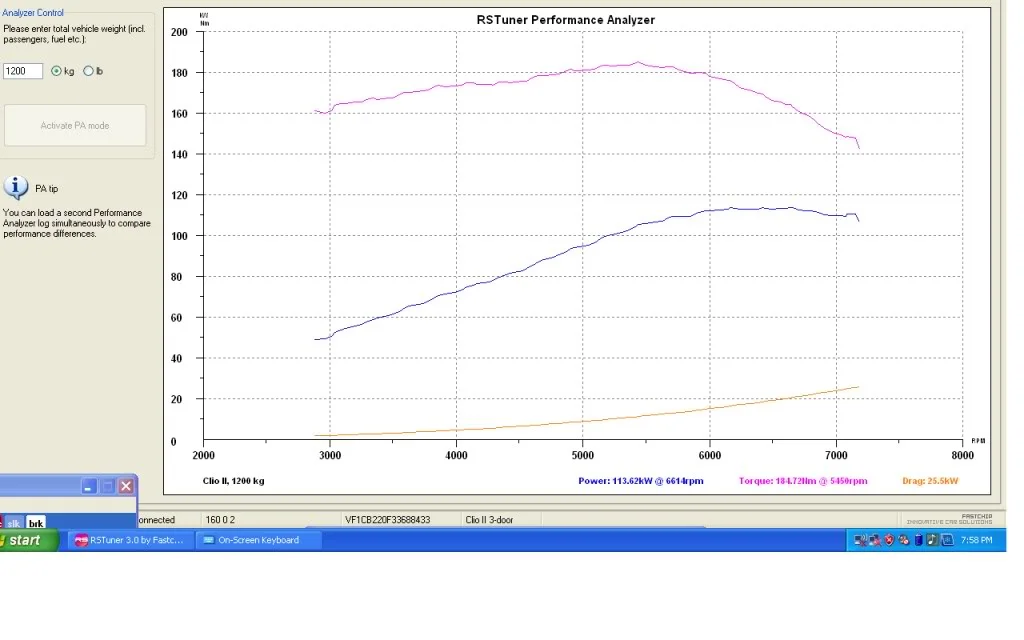
Task: Click the Activate PA mode button
Action: point(75,125)
